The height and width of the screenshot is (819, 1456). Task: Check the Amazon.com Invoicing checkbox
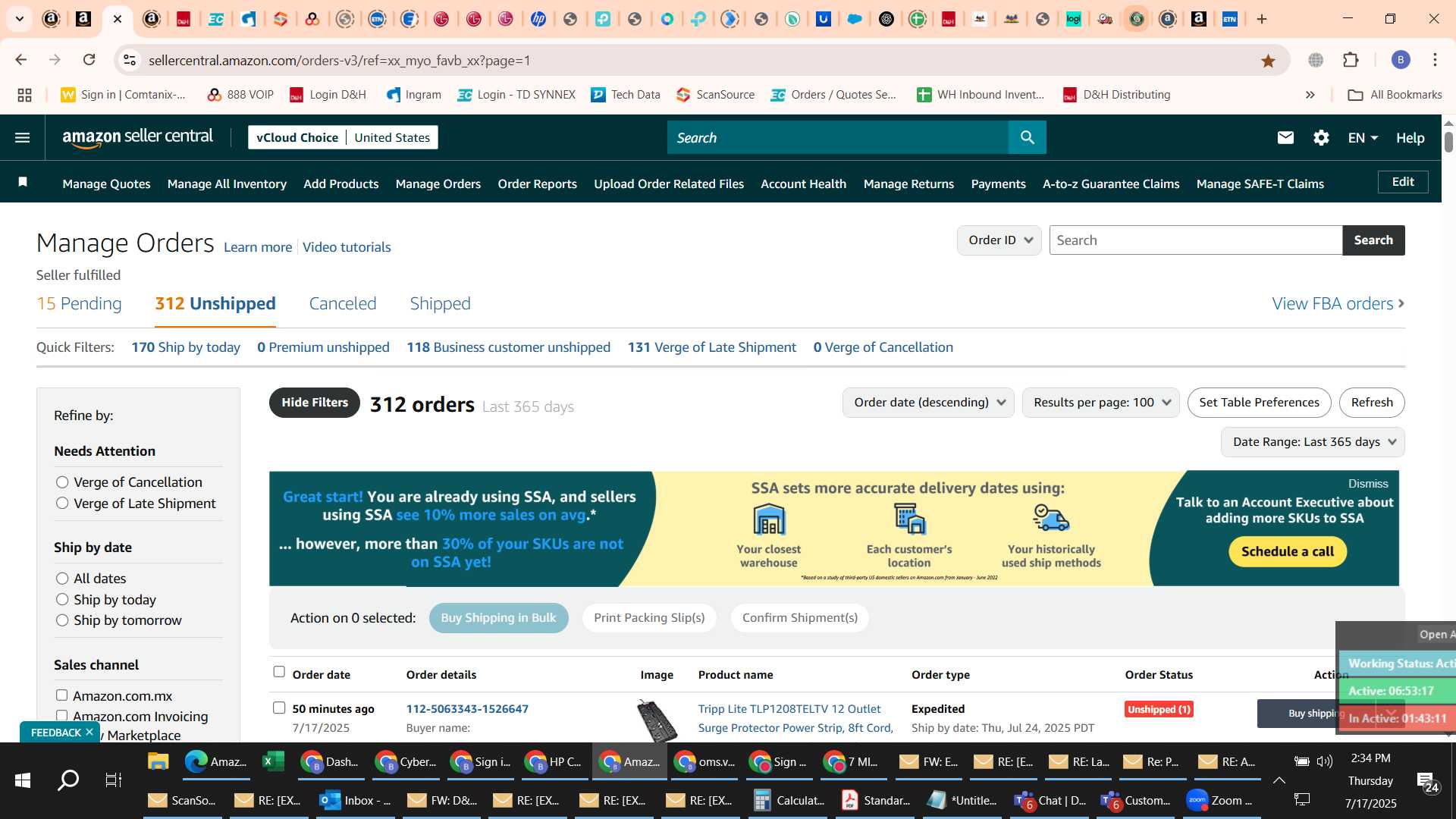(61, 716)
